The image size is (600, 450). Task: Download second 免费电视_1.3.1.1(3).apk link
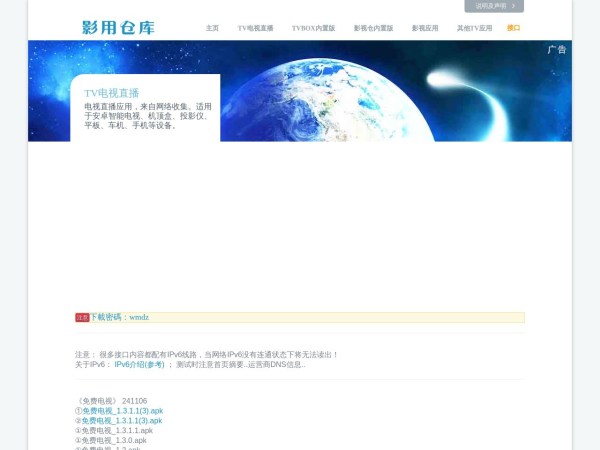pos(122,420)
